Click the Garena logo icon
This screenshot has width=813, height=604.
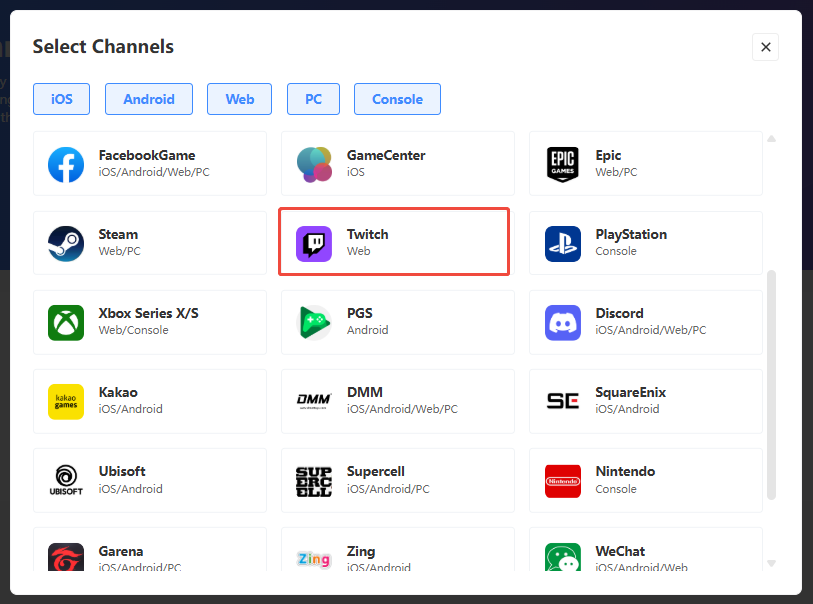click(66, 557)
